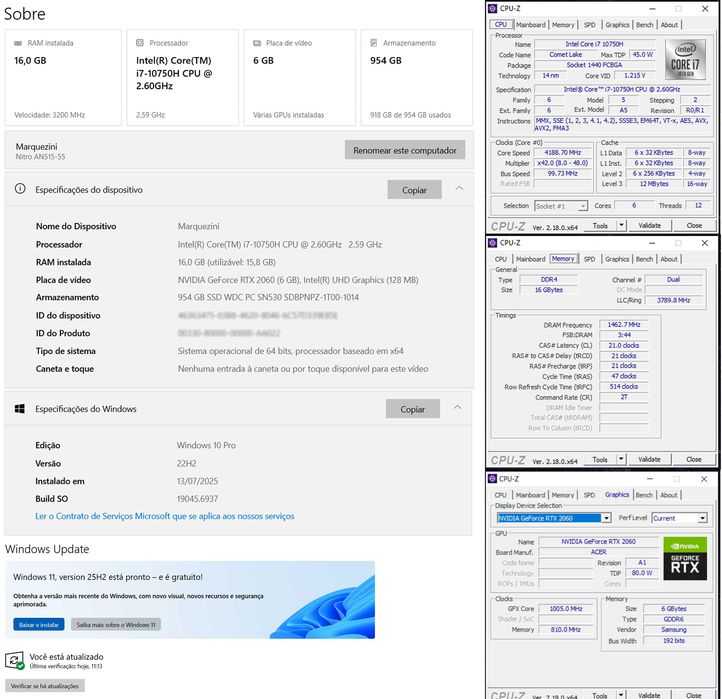Screen dimensions: 722x699
Task: Click Verificar se há atualizações button
Action: [45, 686]
